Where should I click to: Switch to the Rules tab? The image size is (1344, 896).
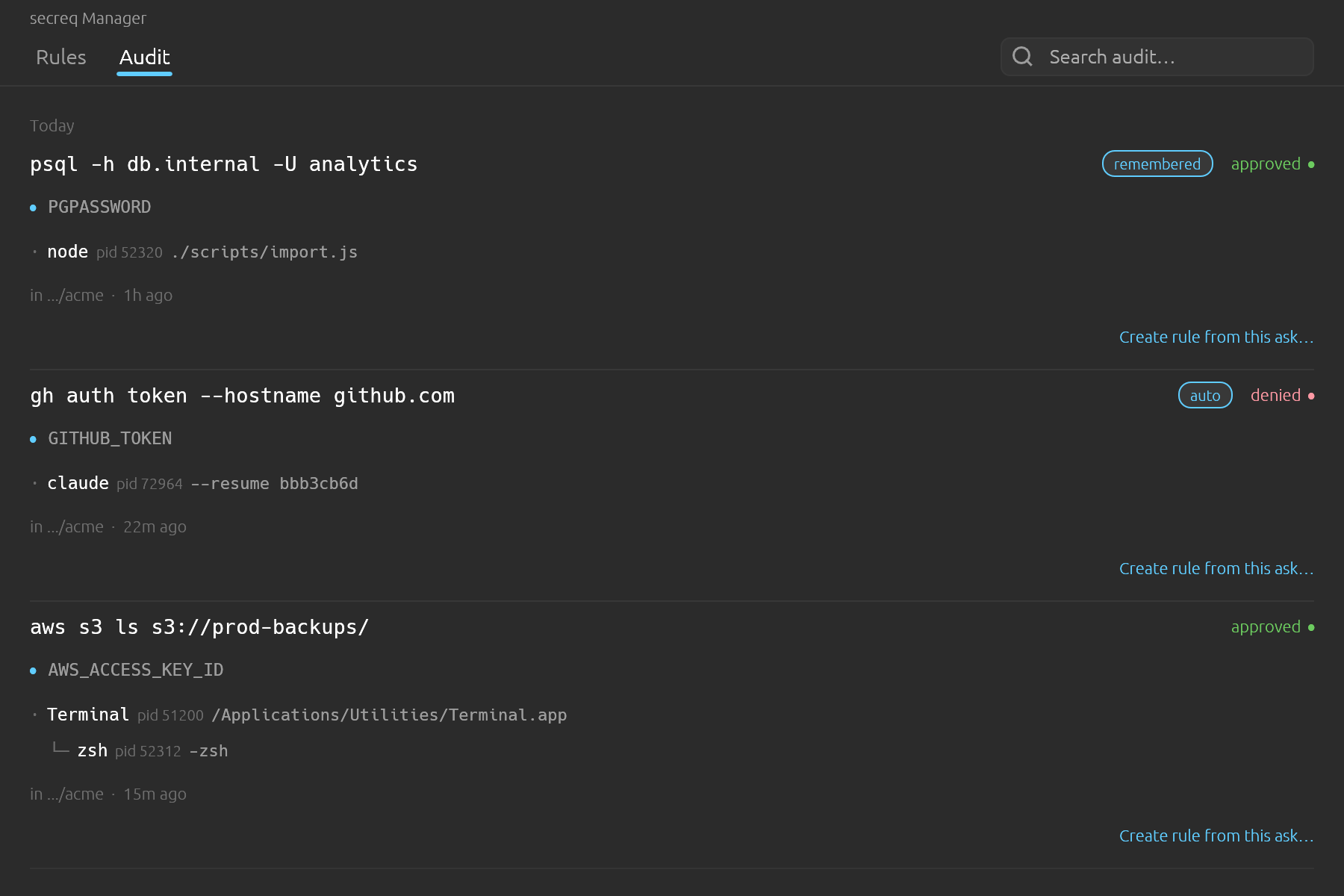[x=61, y=57]
